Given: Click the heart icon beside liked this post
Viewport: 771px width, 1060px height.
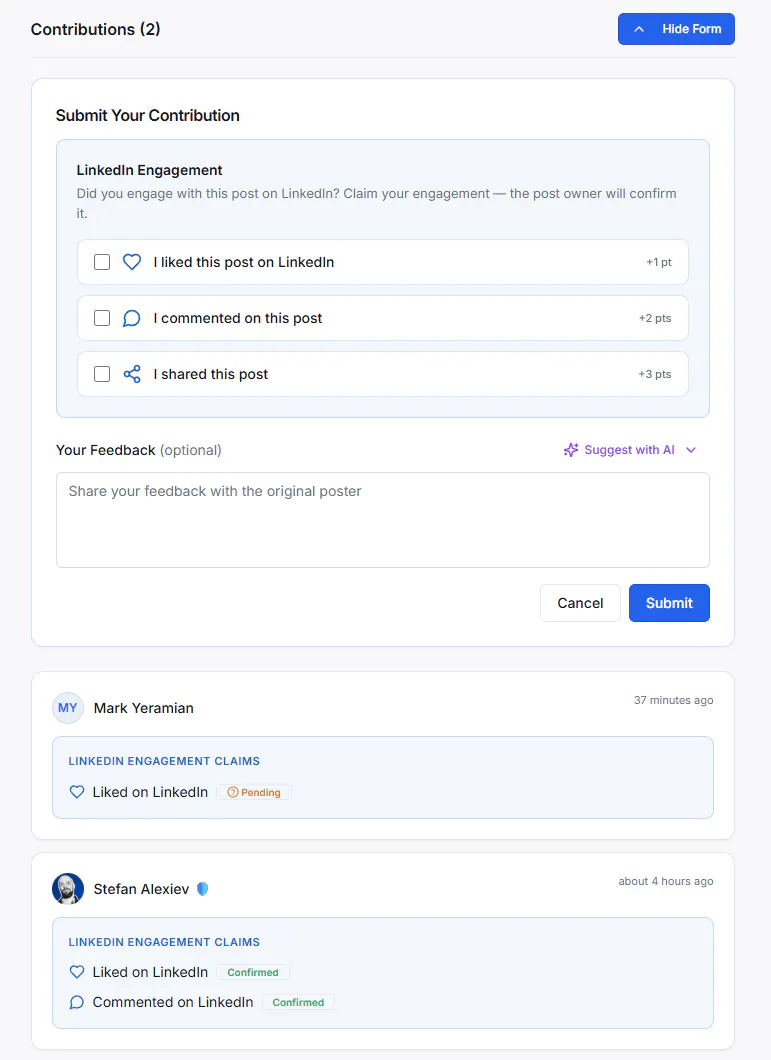Looking at the screenshot, I should (132, 262).
